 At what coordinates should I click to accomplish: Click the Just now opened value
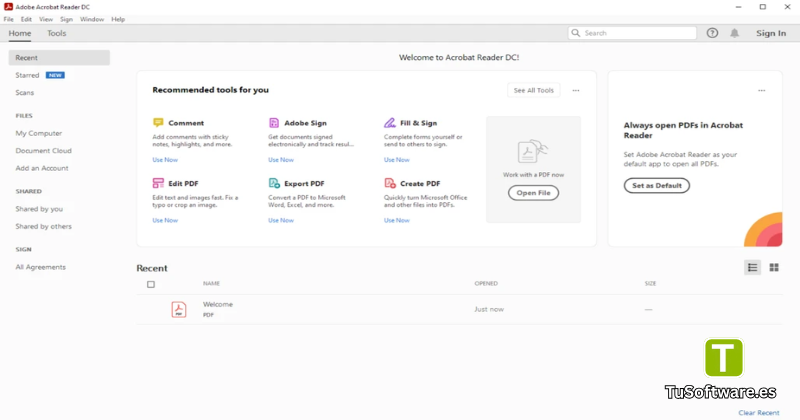coord(489,309)
